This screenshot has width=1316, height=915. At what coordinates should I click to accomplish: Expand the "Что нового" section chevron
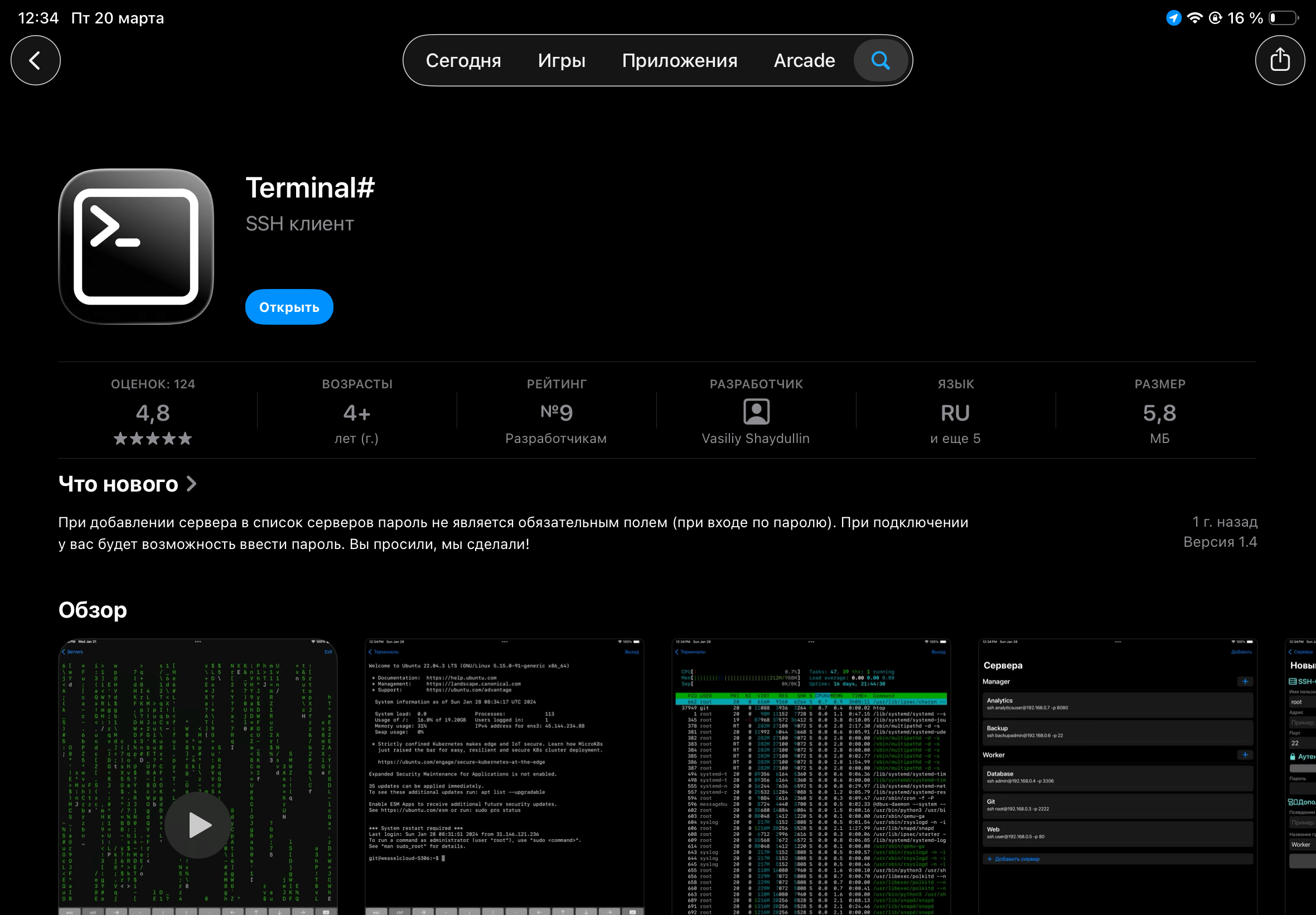pos(192,484)
